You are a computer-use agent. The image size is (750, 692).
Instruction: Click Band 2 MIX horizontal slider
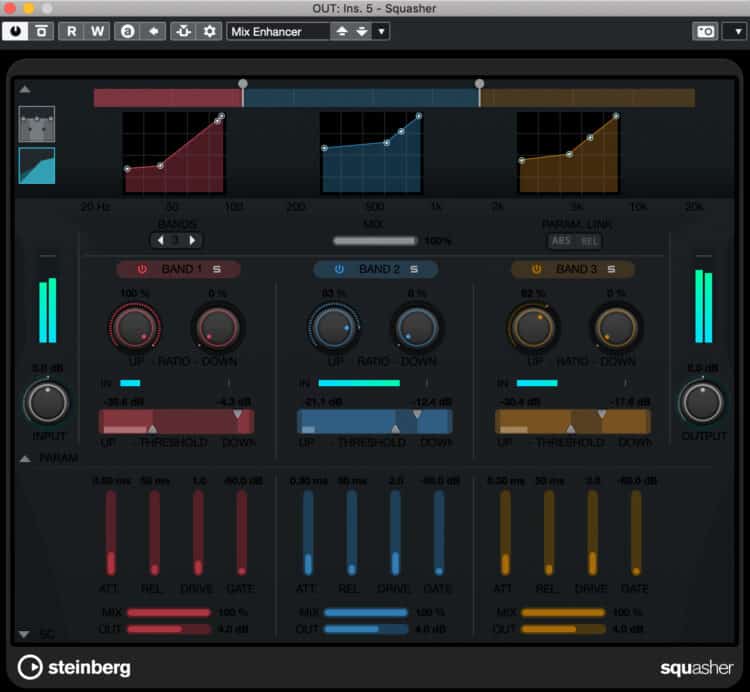pyautogui.click(x=366, y=612)
